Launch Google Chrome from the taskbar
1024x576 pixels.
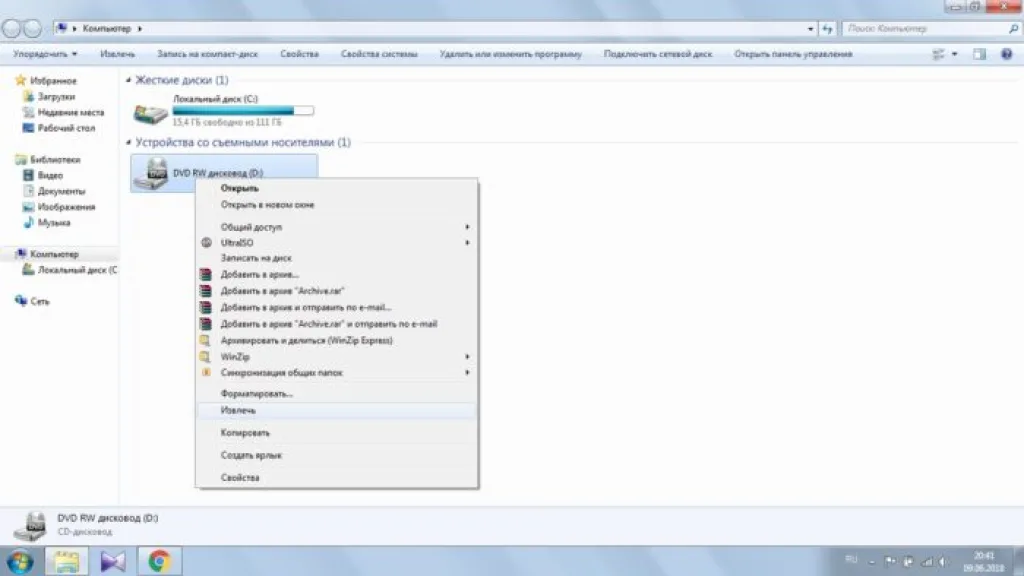point(159,562)
